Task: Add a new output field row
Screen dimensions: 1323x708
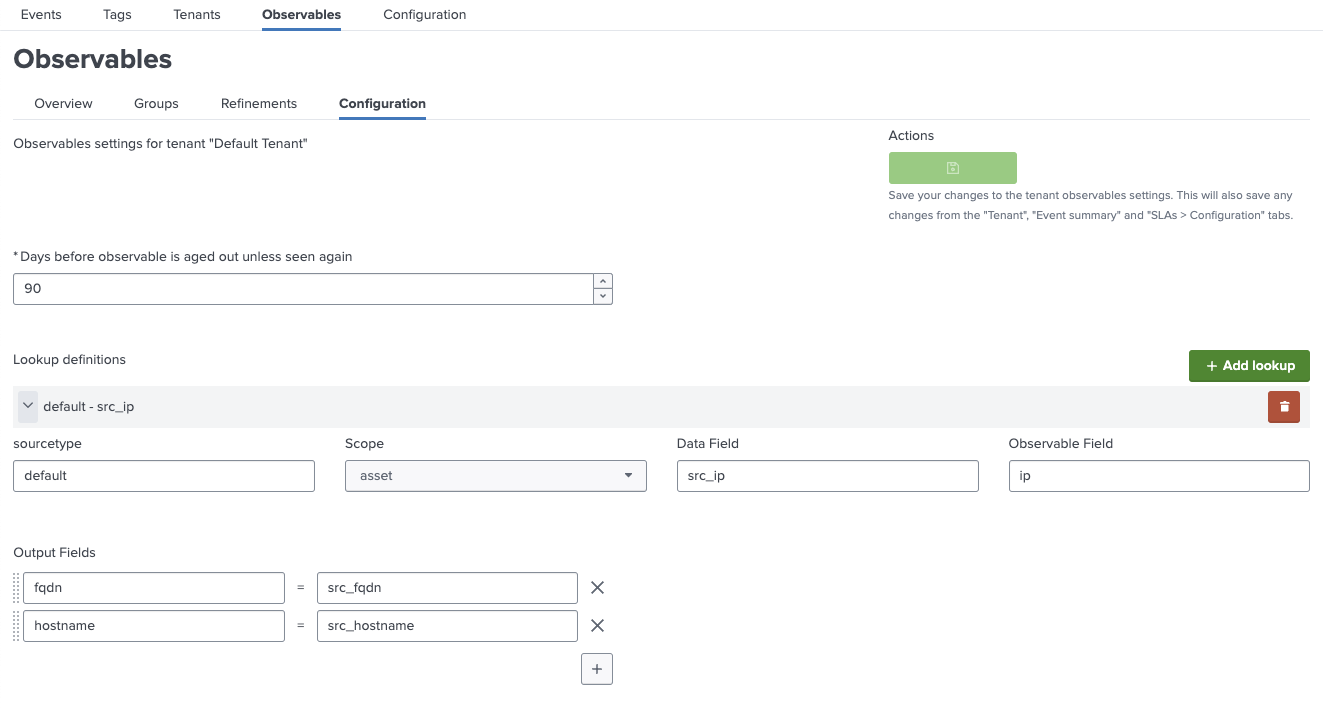Action: 596,669
